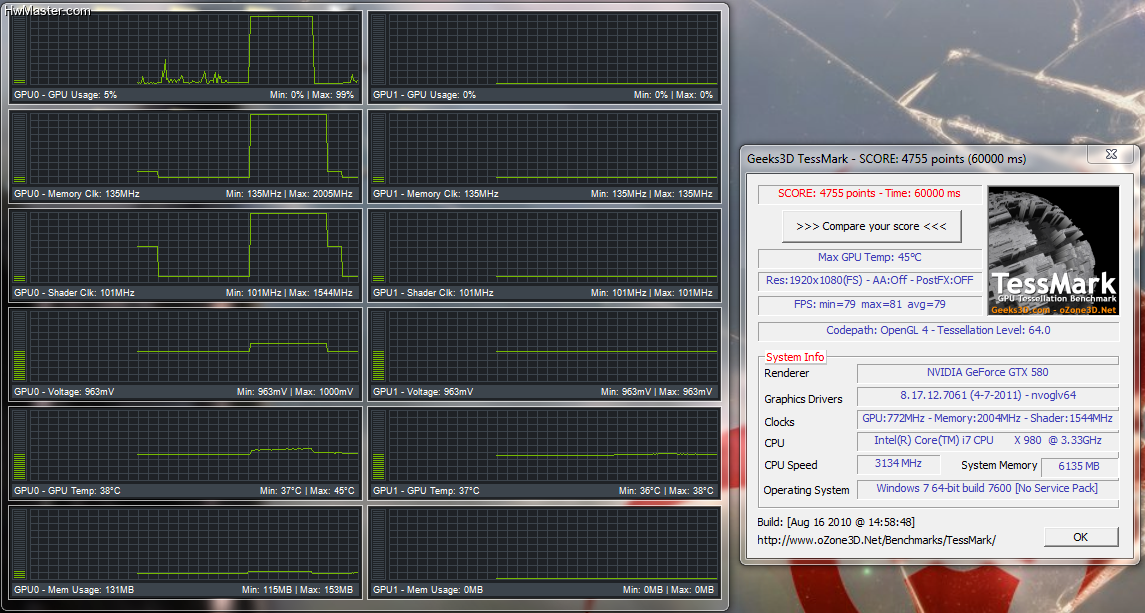The image size is (1145, 613).
Task: Click the 'Graphics Drivers' row label
Action: point(803,399)
